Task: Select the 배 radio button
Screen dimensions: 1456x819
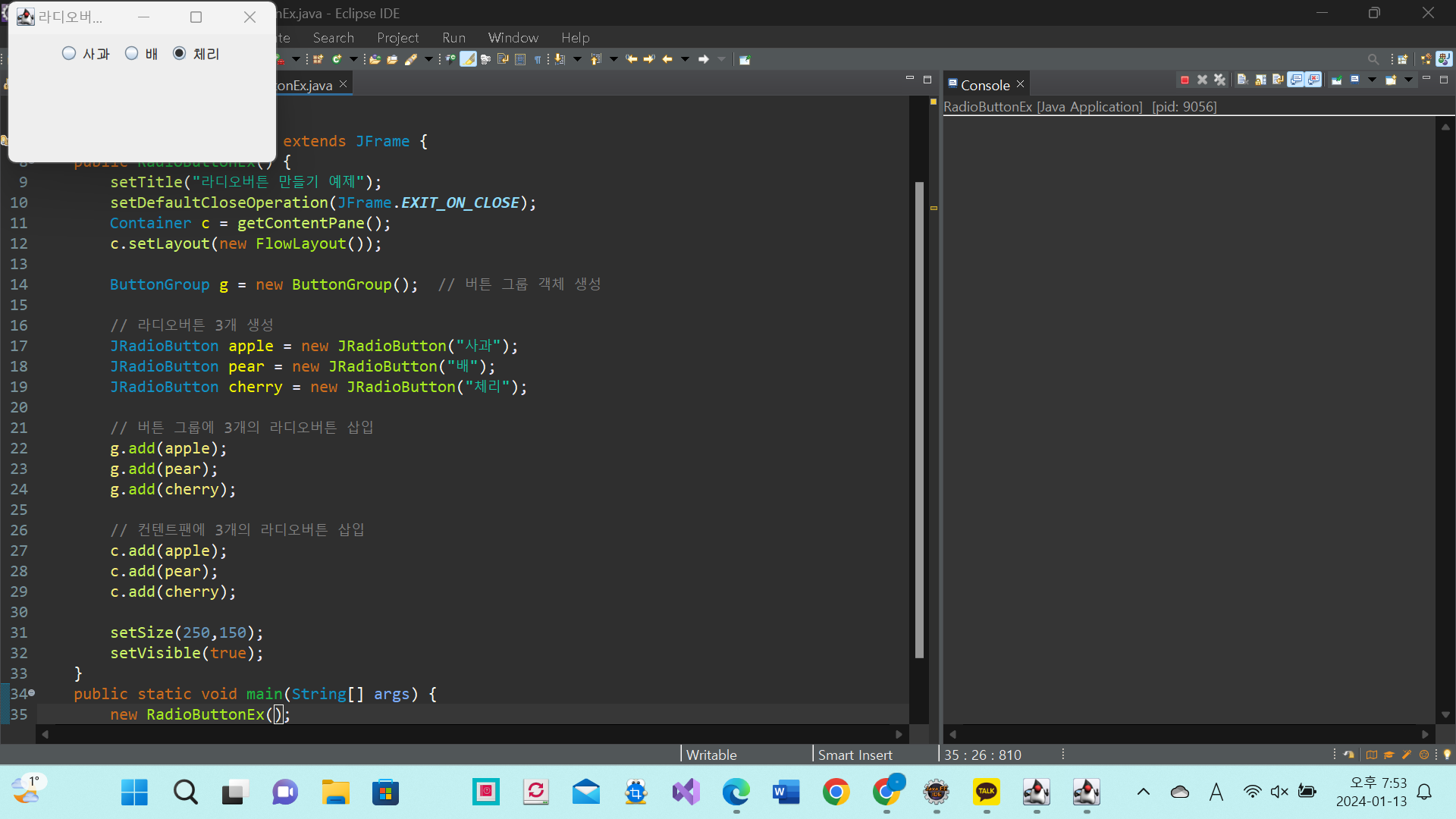Action: click(132, 53)
